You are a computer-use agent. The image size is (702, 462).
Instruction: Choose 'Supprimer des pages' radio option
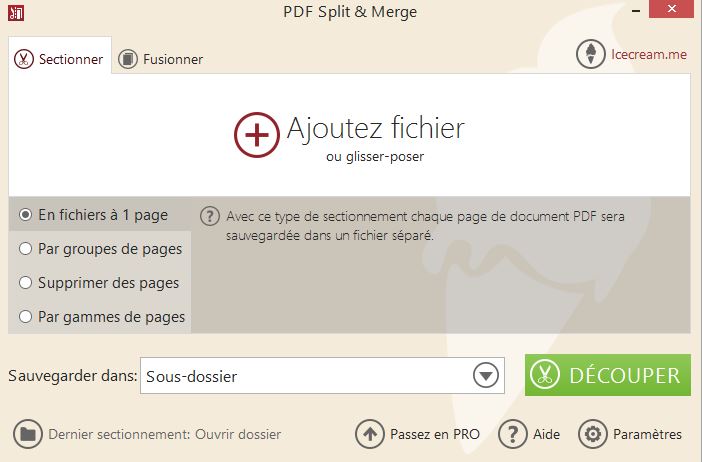[x=26, y=282]
